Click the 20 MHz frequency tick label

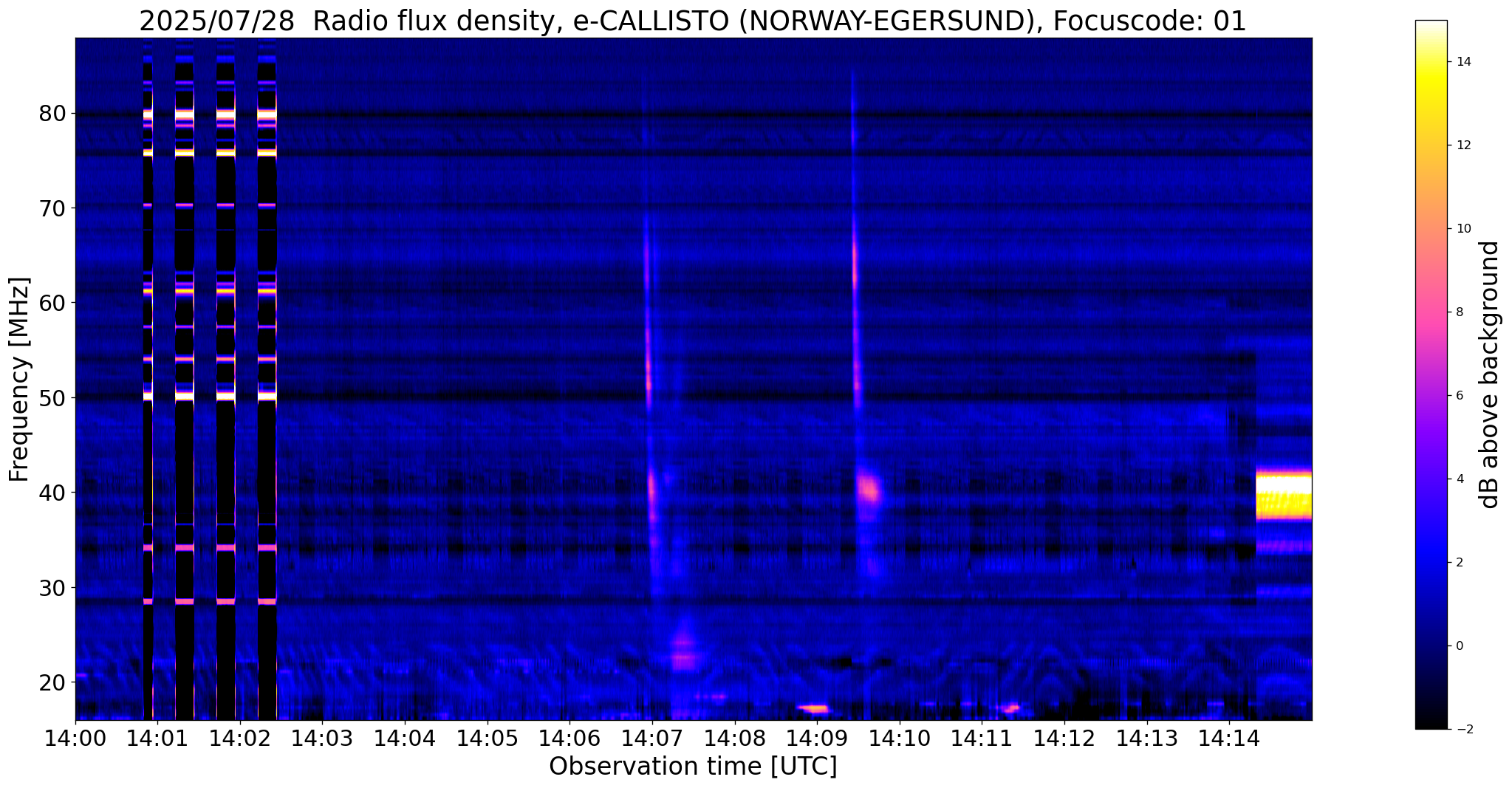52,682
